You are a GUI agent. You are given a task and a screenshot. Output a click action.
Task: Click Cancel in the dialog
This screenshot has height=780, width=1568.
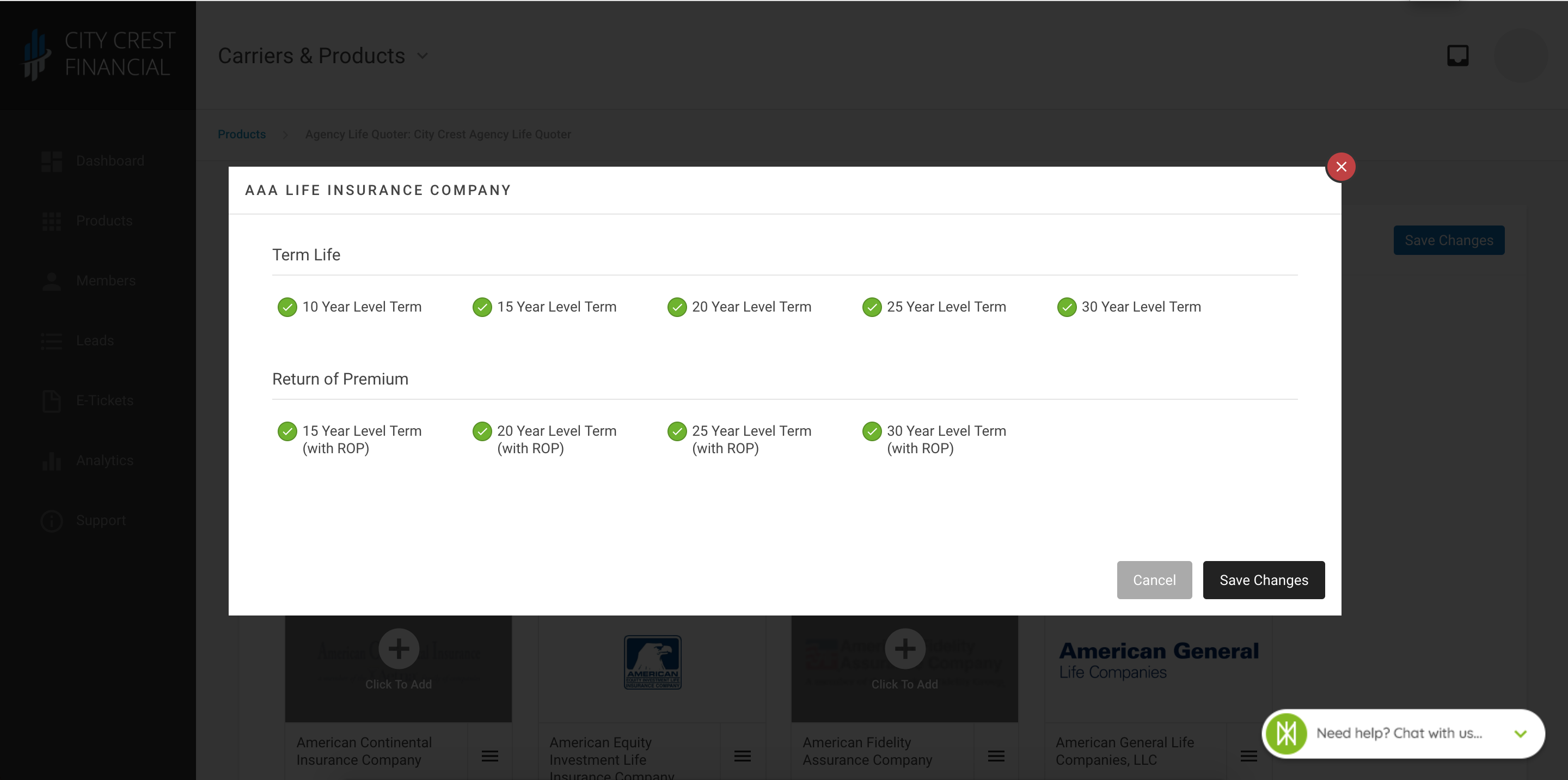(x=1154, y=580)
